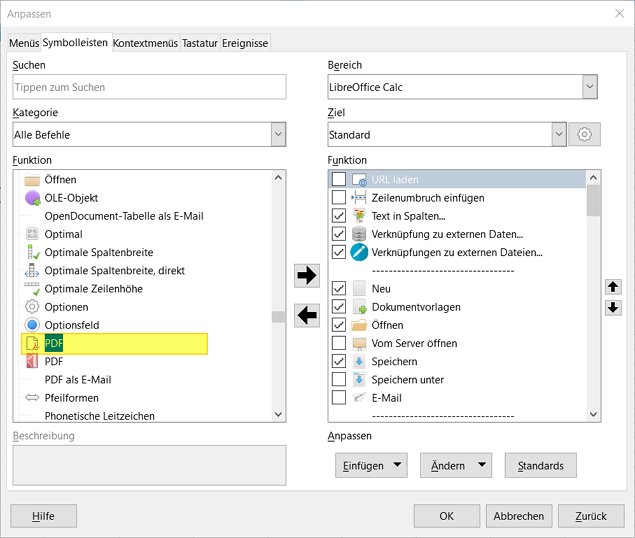Check the Speichern unter checkbox
635x538 pixels.
[x=339, y=380]
